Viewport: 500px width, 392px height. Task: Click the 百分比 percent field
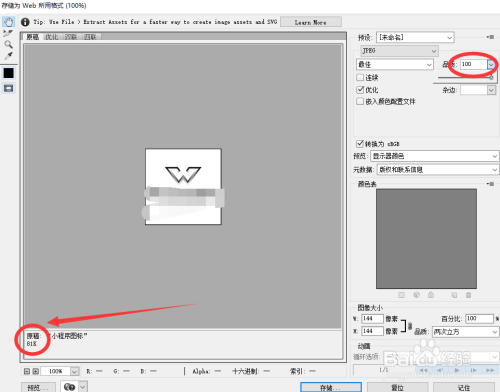479,319
